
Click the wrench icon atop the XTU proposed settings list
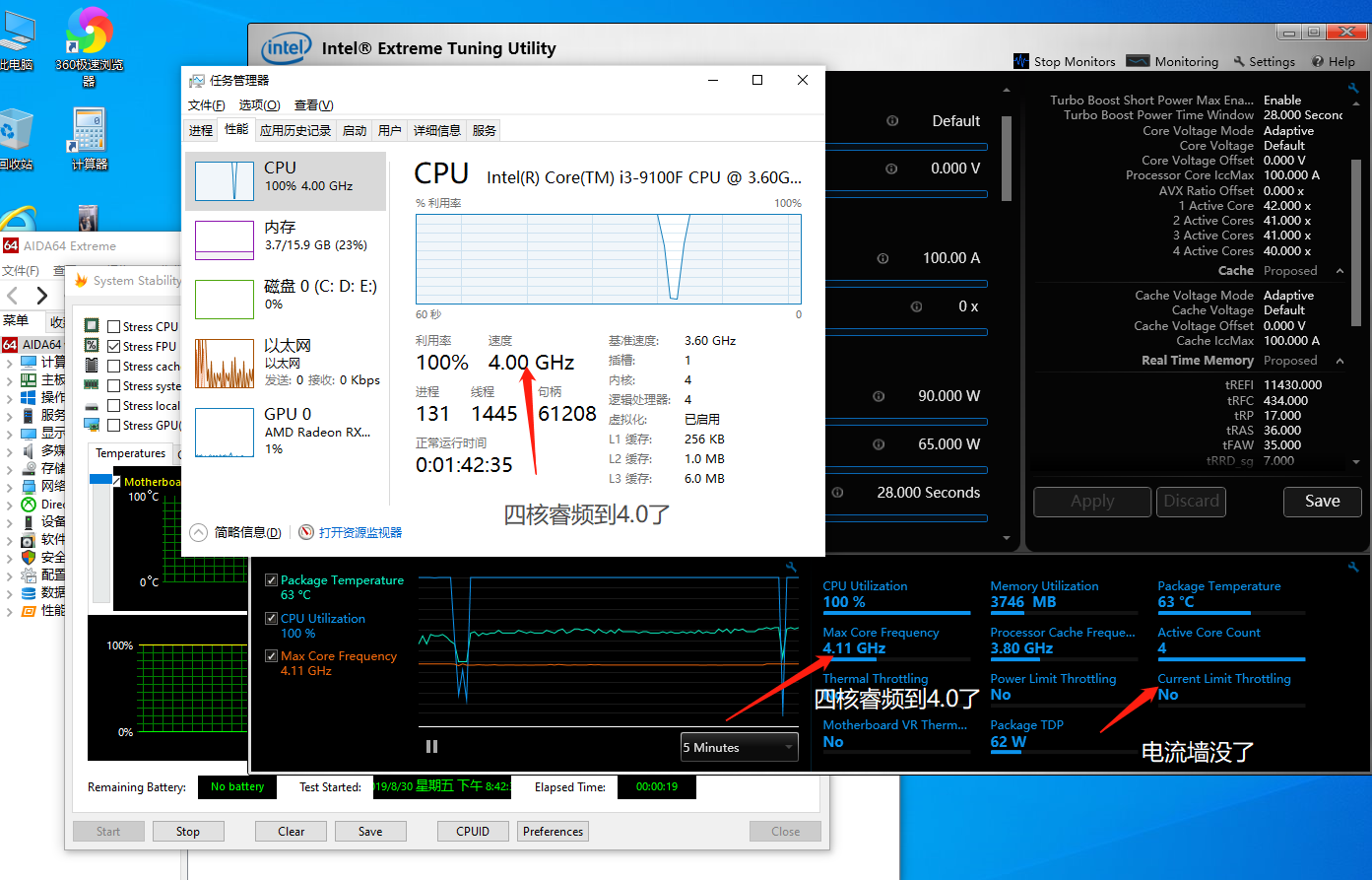pos(1353,87)
